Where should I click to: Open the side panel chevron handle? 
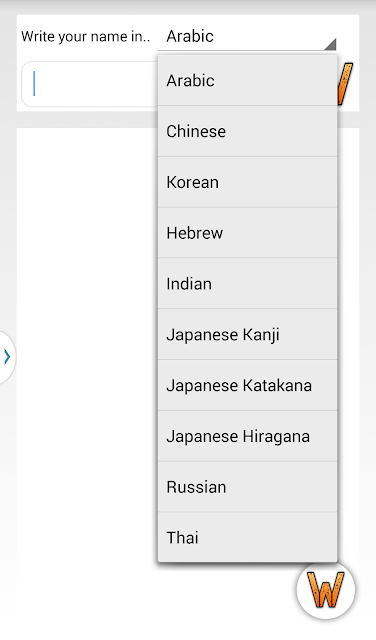point(7,357)
